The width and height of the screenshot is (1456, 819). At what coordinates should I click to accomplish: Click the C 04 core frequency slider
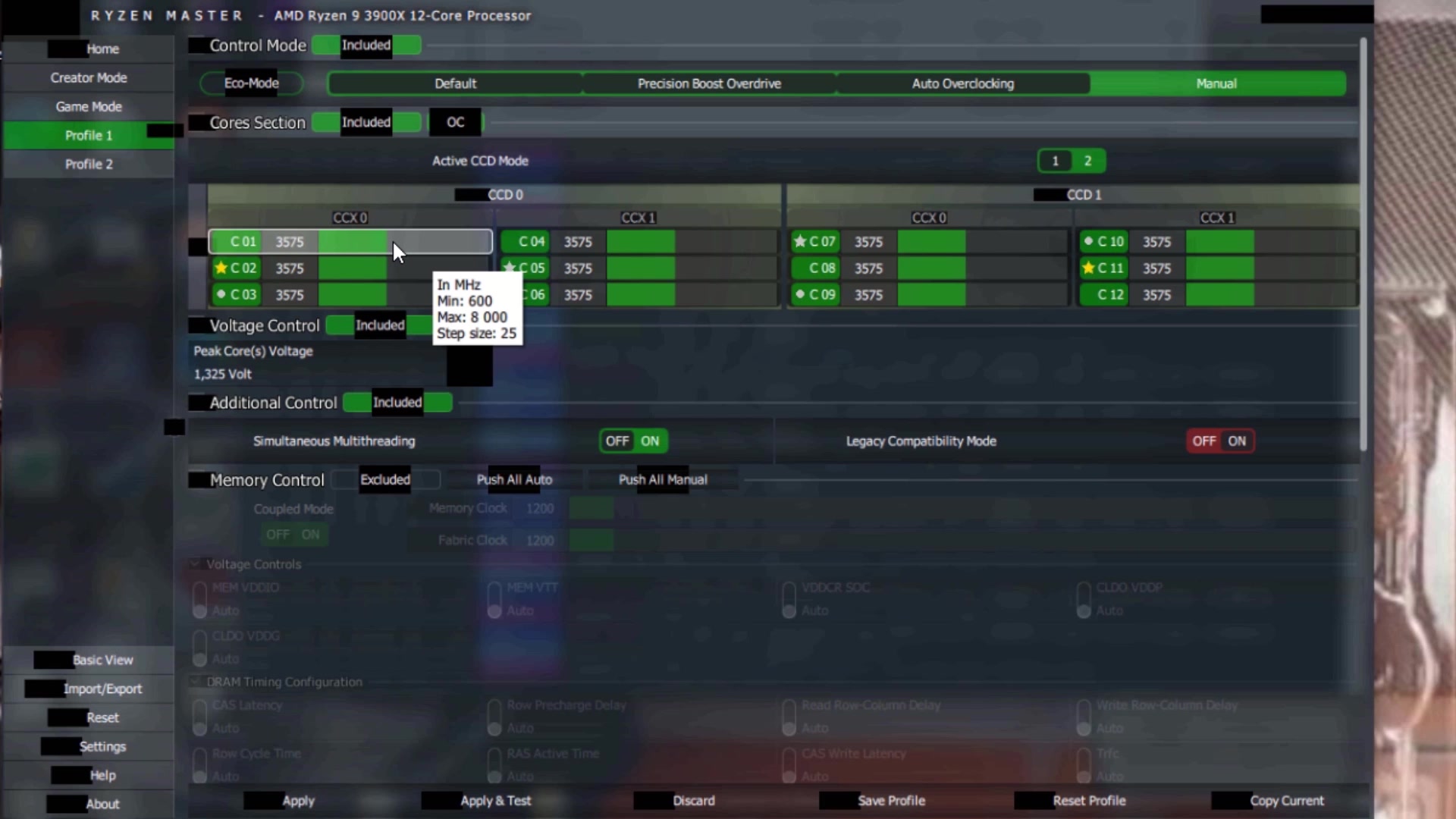coord(692,242)
